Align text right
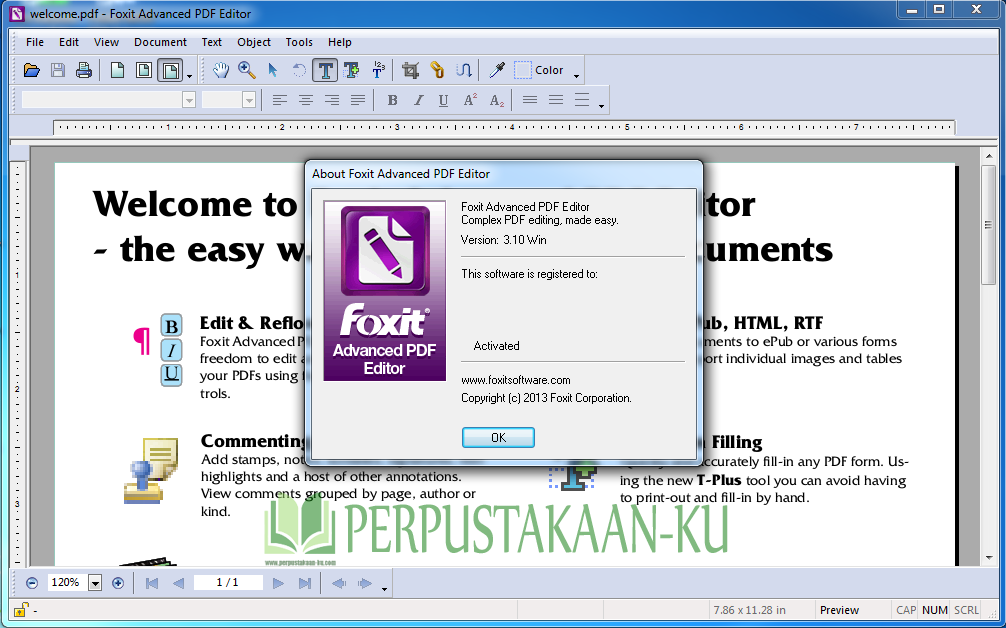Image resolution: width=1006 pixels, height=628 pixels. click(x=332, y=100)
